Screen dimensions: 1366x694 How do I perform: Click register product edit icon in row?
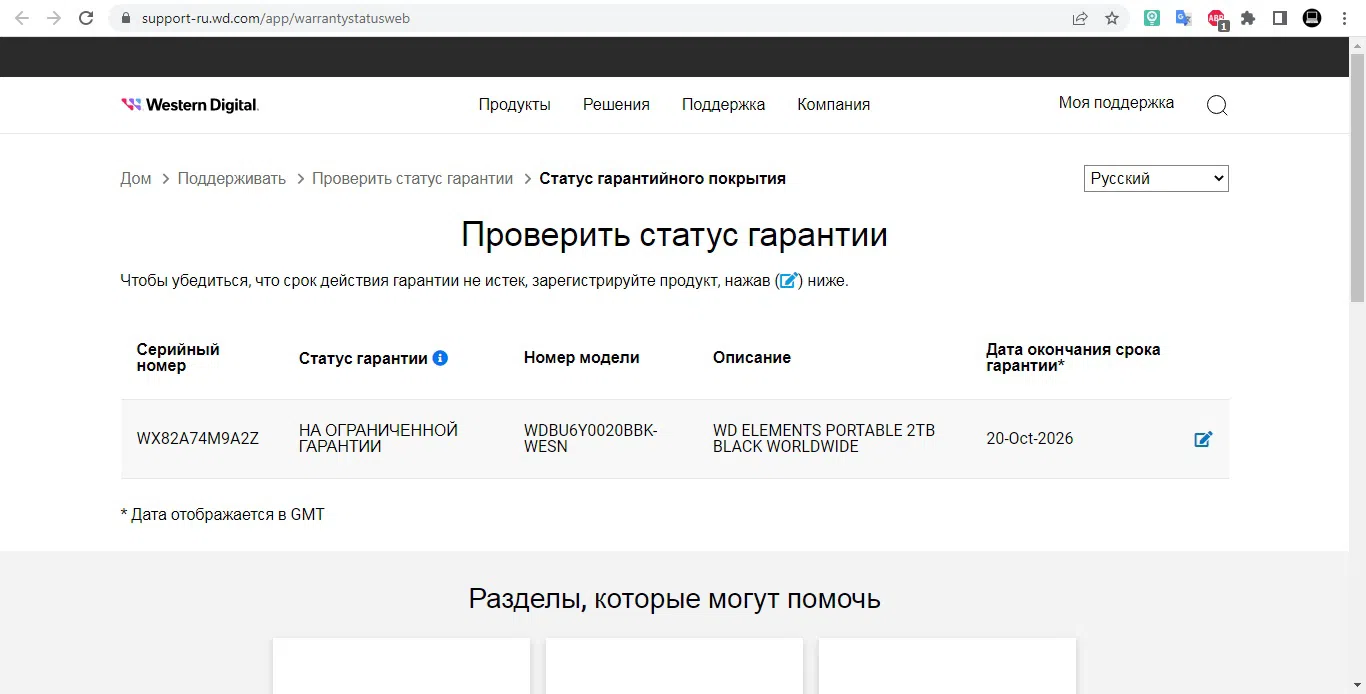click(1203, 439)
